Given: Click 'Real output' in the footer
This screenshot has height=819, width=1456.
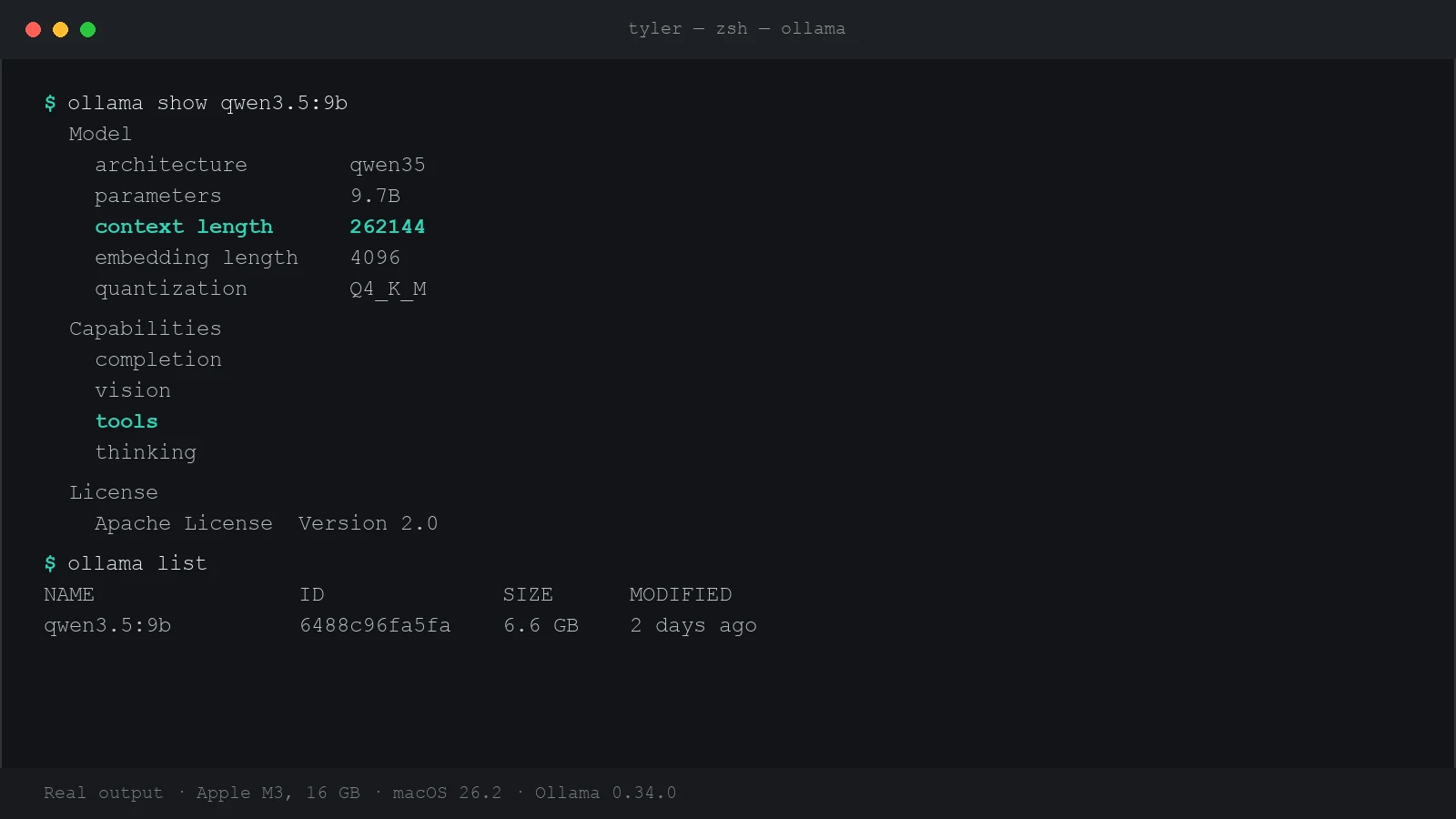Looking at the screenshot, I should point(104,793).
